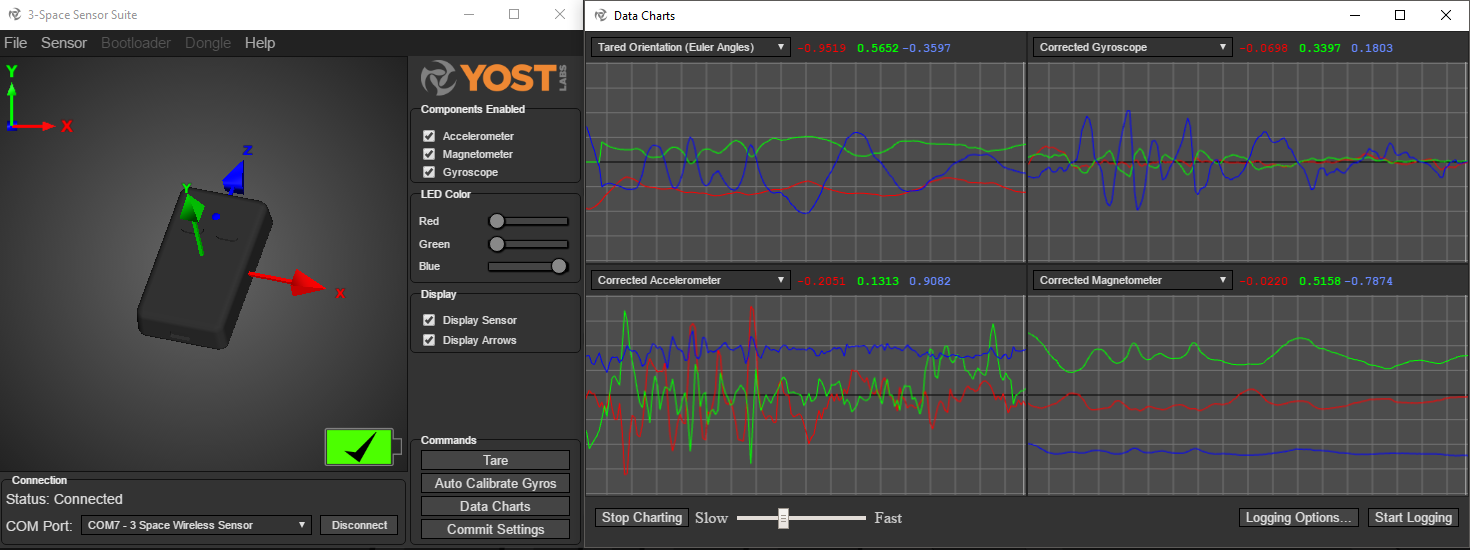The width and height of the screenshot is (1470, 550).
Task: Adjust the Blue LED color slider
Action: tap(528, 266)
